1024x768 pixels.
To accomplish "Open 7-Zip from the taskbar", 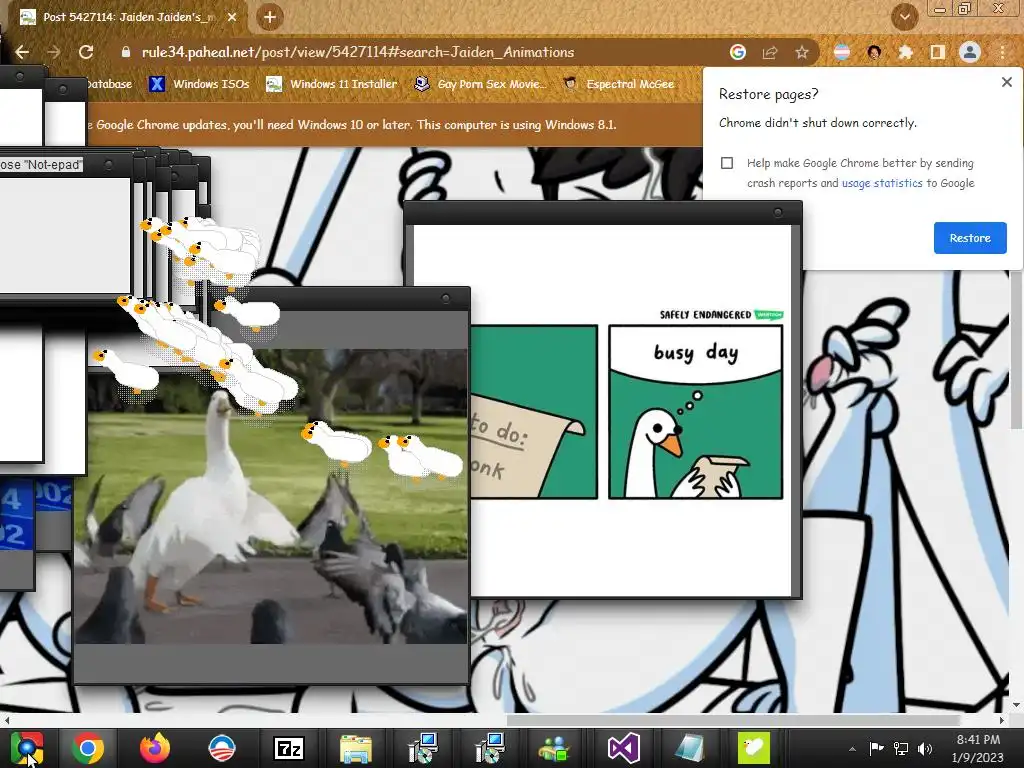I will pyautogui.click(x=288, y=748).
